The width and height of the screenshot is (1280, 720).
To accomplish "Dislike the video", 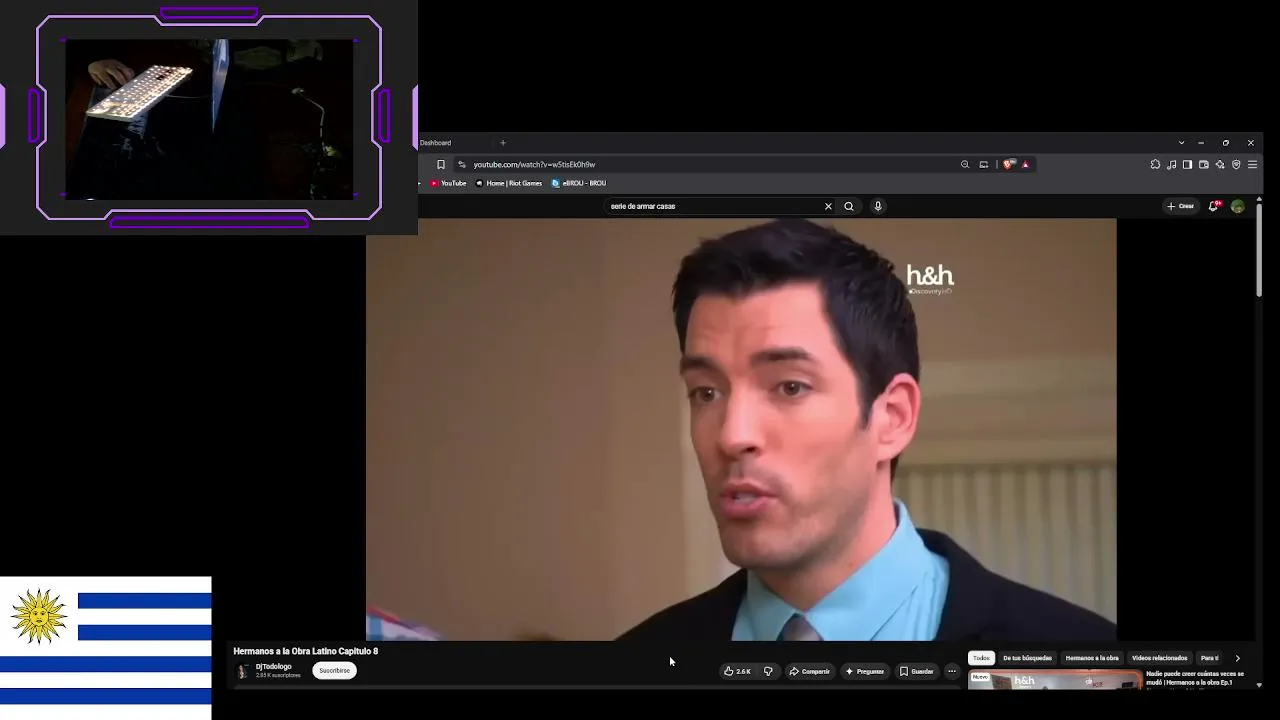I will pyautogui.click(x=768, y=671).
